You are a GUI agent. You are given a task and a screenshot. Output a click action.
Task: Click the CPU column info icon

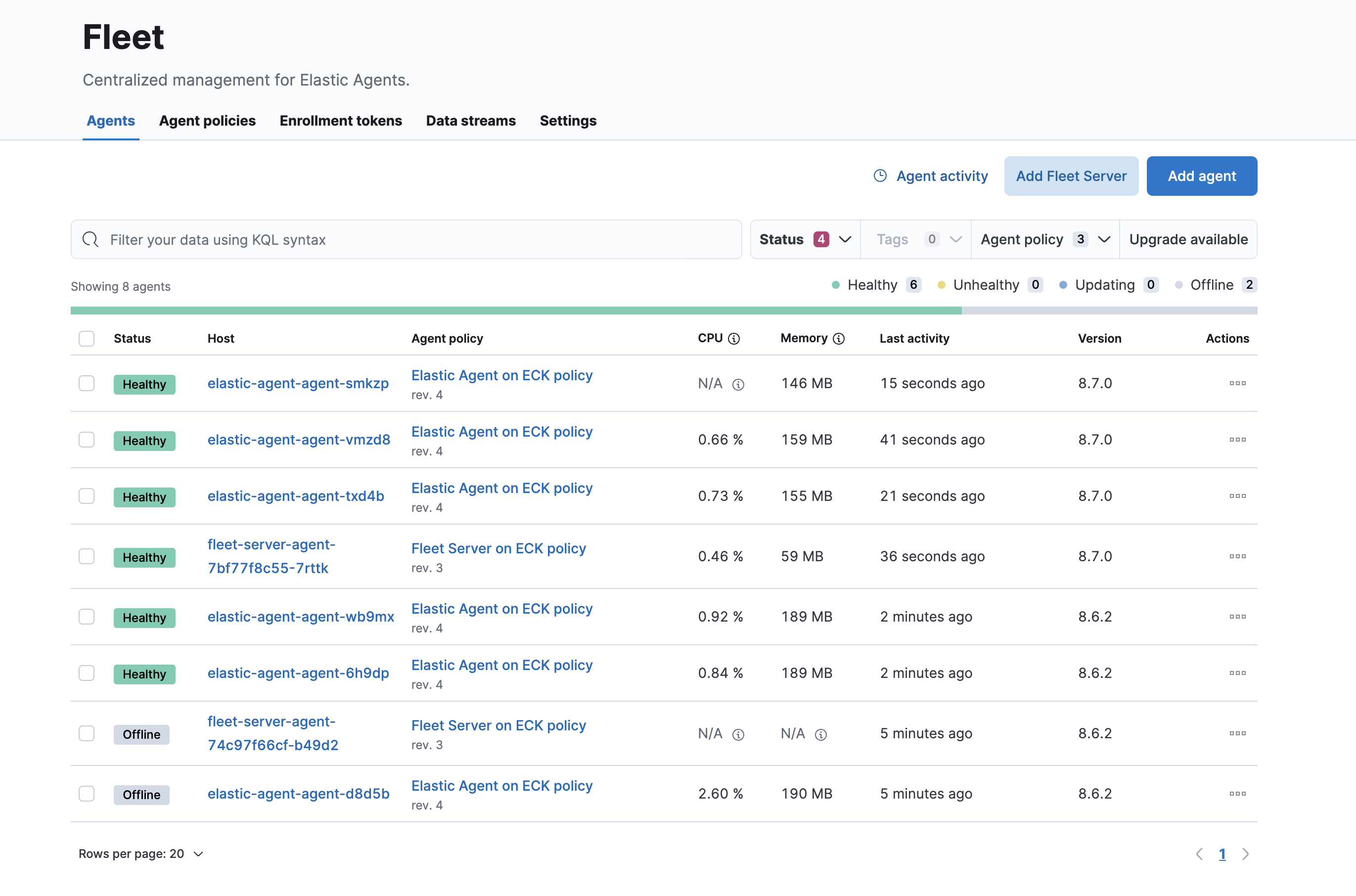click(734, 339)
